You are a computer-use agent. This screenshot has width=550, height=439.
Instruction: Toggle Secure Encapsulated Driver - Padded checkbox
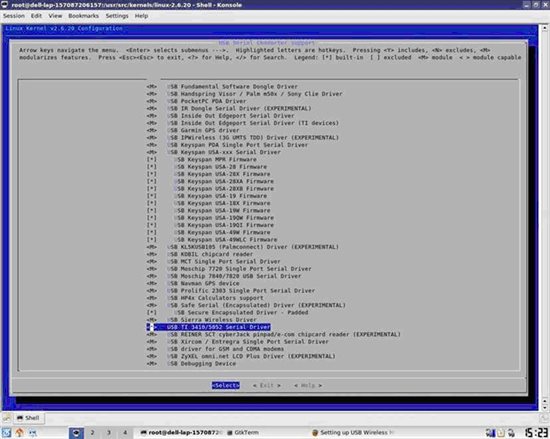[x=152, y=312]
